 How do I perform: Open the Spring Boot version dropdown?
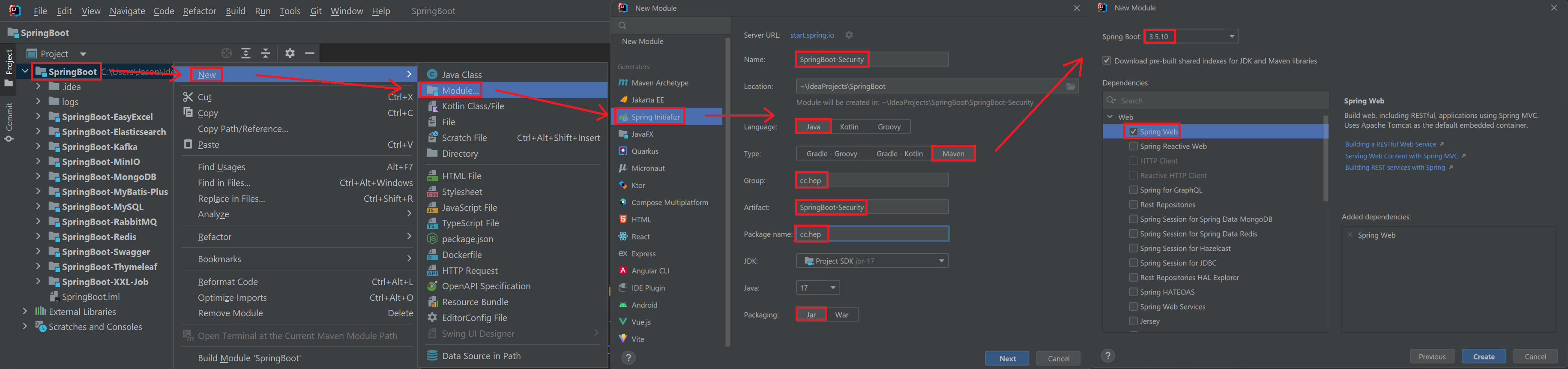(1231, 36)
